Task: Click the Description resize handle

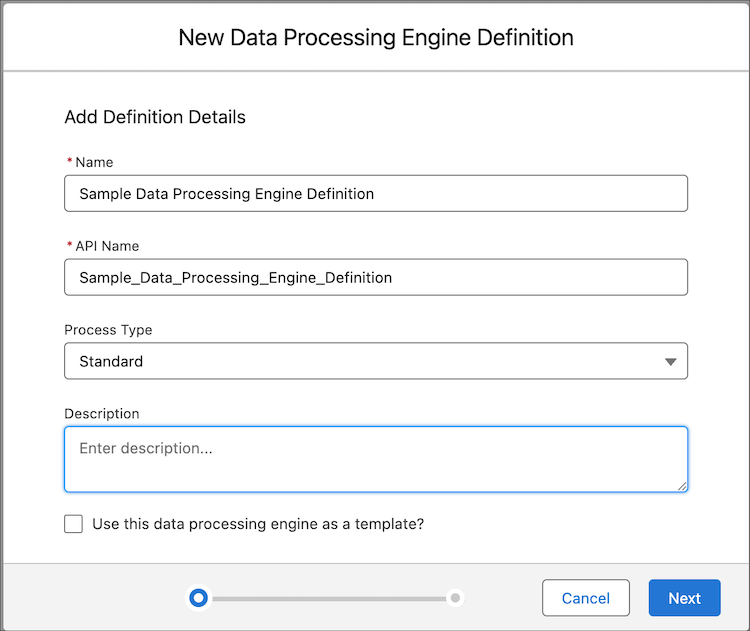Action: coord(682,486)
